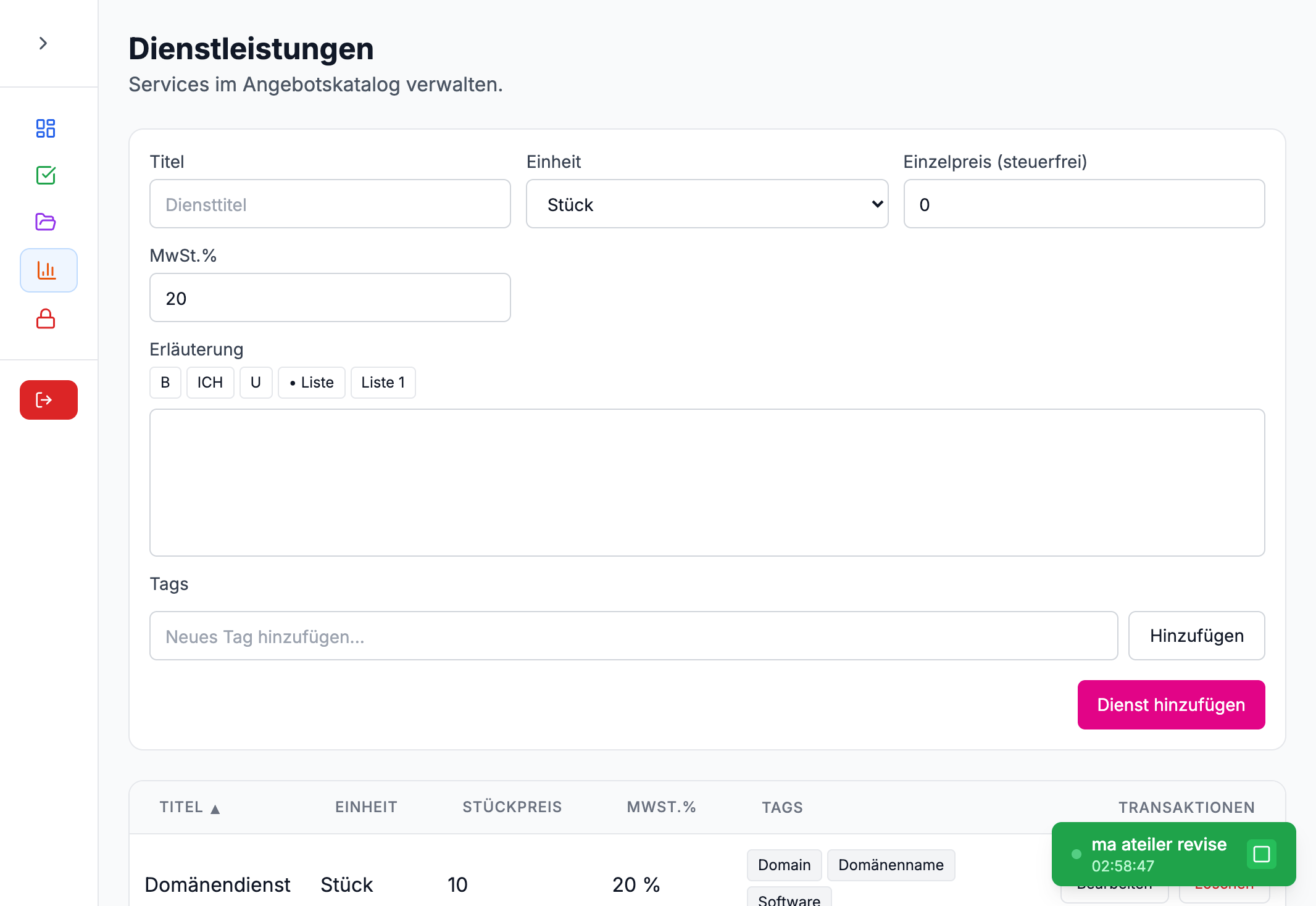Open the purple folder icon

pyautogui.click(x=46, y=222)
